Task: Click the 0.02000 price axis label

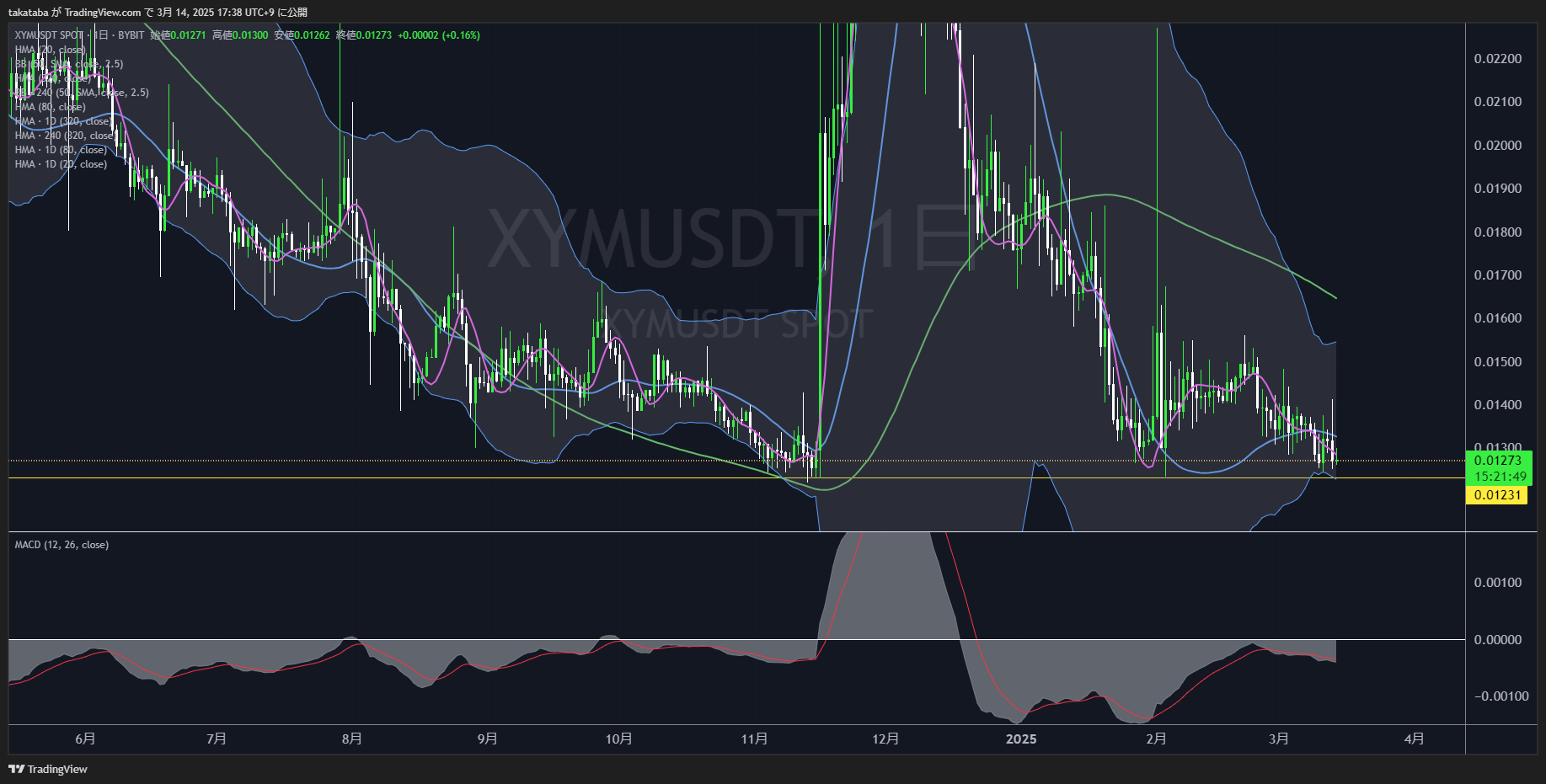Action: pos(1498,146)
